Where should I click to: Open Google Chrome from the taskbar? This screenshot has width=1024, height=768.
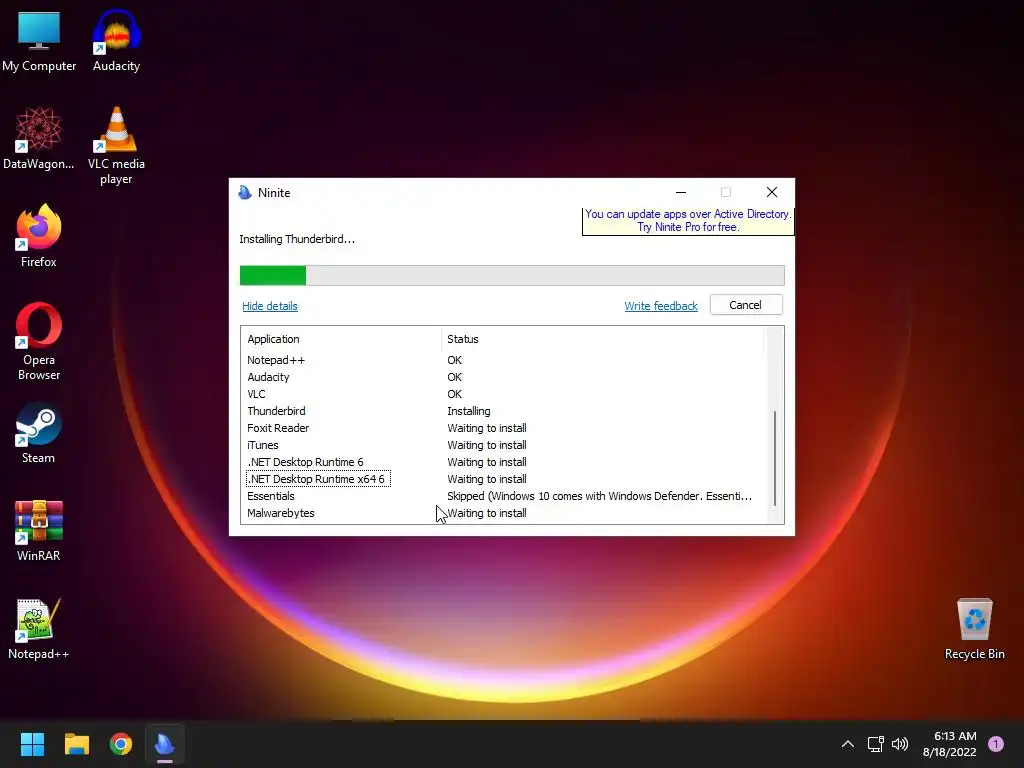pos(121,744)
